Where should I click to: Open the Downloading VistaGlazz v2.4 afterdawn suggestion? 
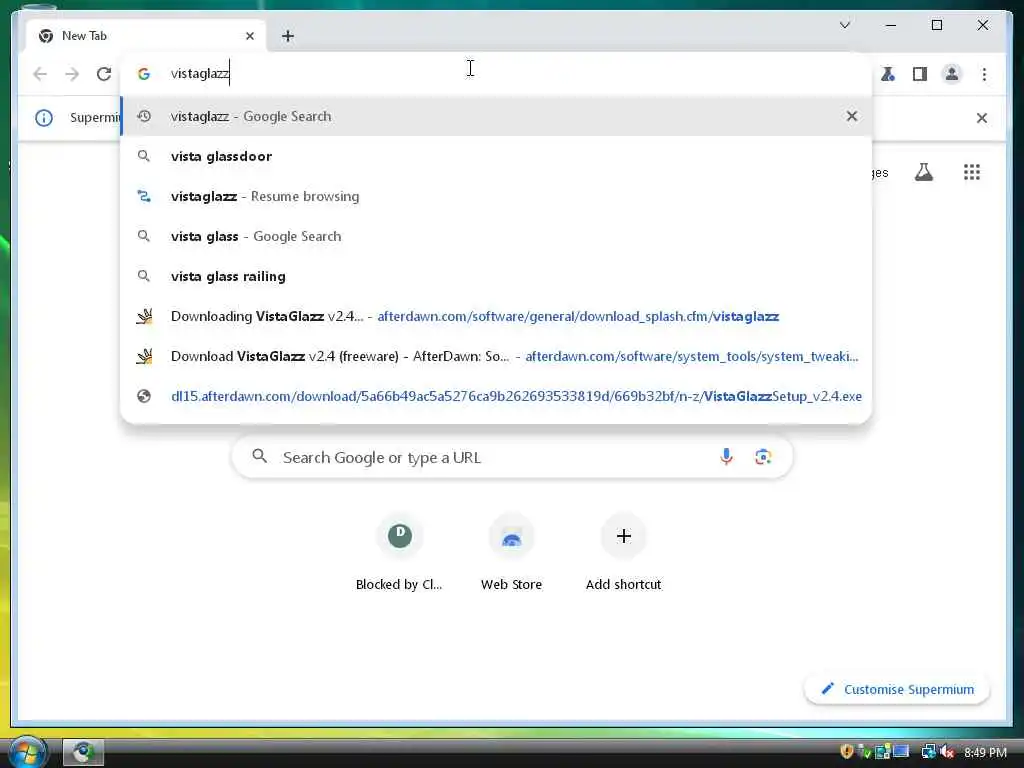(496, 316)
